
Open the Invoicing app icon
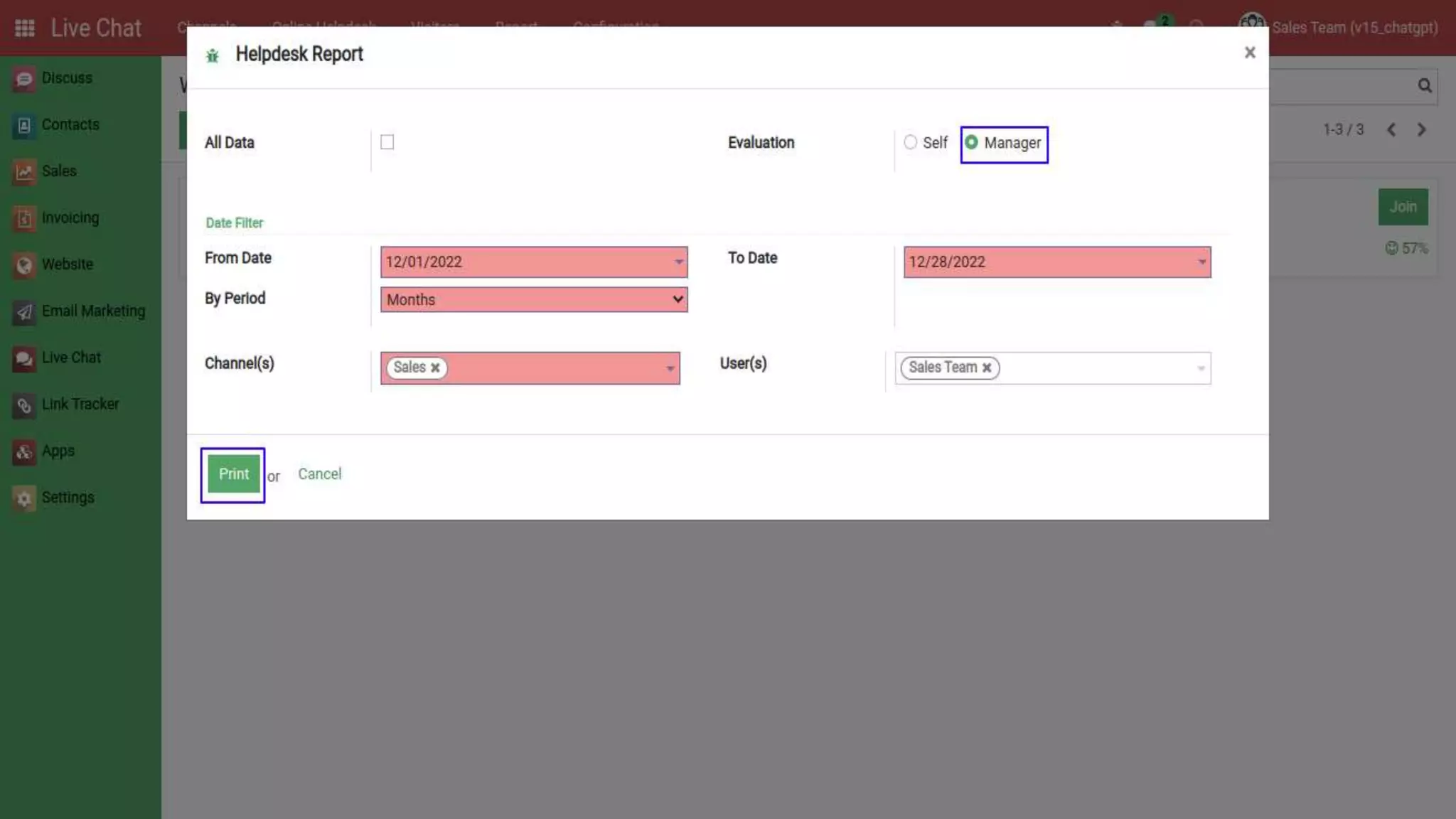click(x=24, y=218)
